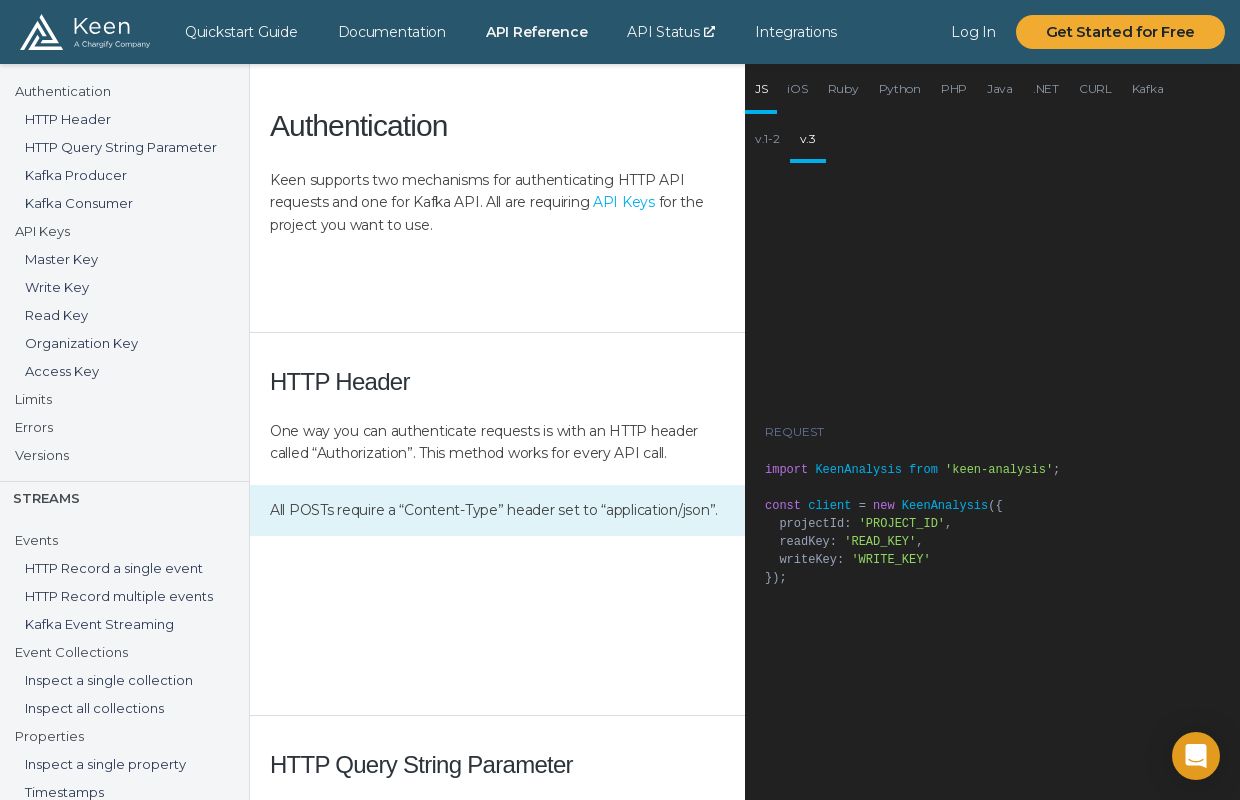Image resolution: width=1240 pixels, height=800 pixels.
Task: Go to Documentation in the top nav
Action: pyautogui.click(x=392, y=32)
